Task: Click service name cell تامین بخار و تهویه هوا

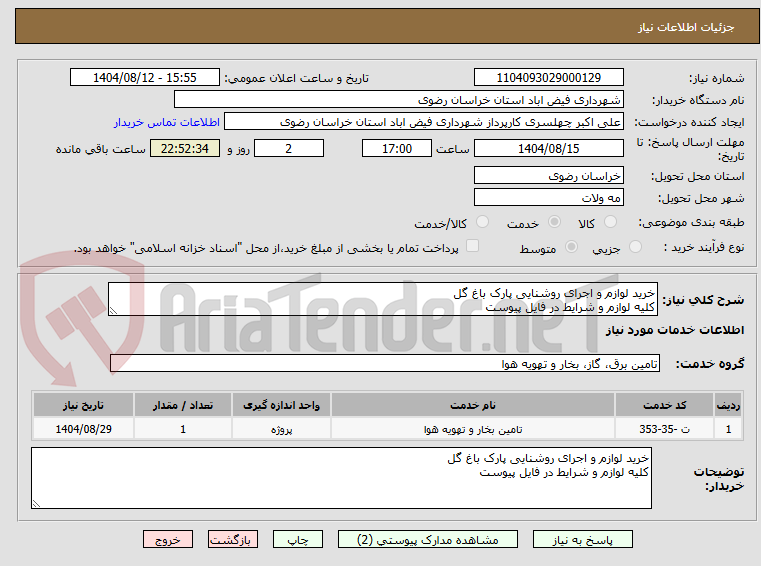Action: click(x=473, y=429)
